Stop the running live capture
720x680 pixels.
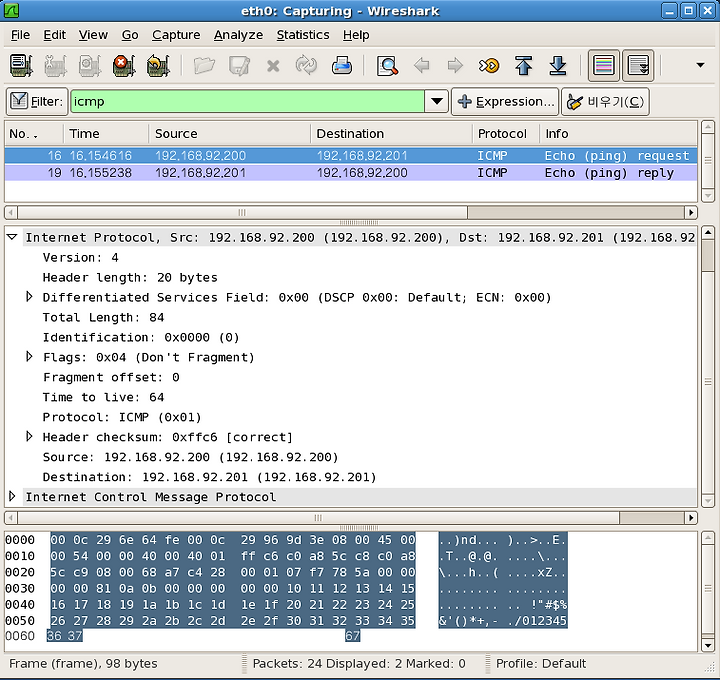coord(124,66)
